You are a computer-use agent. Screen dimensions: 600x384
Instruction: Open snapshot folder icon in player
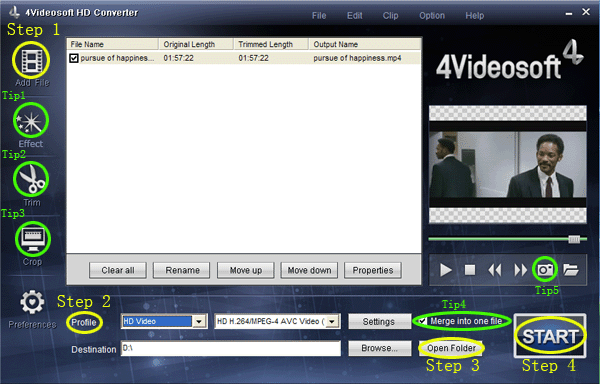click(571, 270)
